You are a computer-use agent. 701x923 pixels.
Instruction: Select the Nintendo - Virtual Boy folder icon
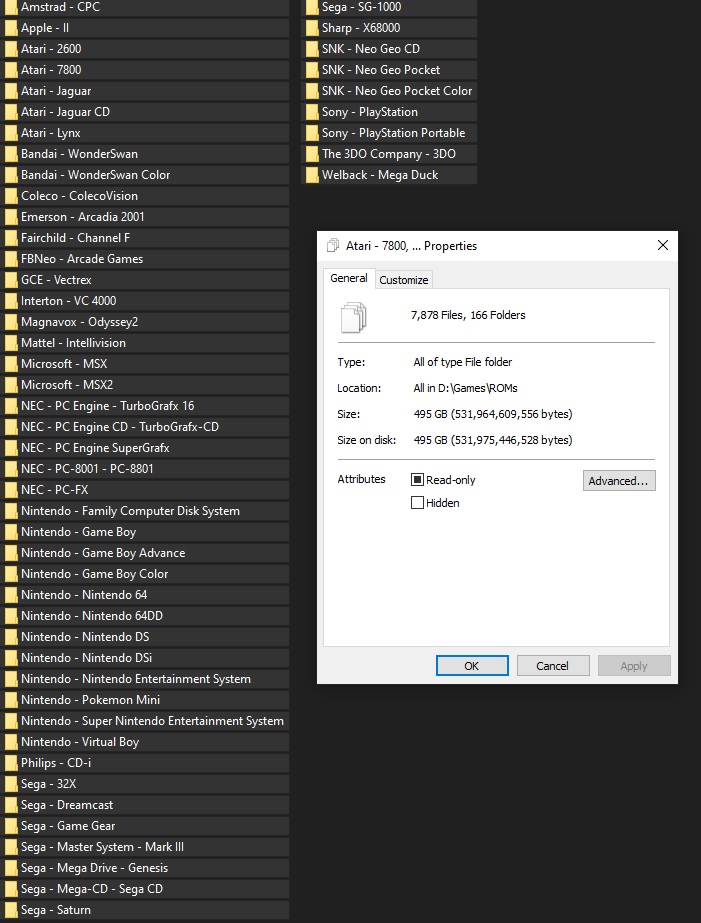(11, 742)
